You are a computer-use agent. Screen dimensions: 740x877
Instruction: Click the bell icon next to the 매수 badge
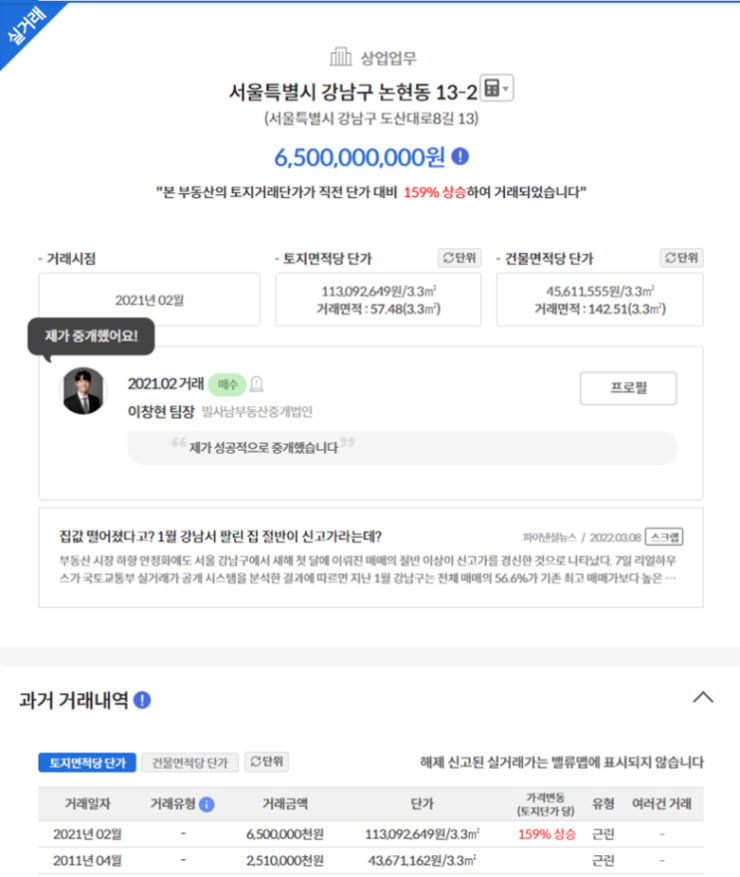point(256,384)
